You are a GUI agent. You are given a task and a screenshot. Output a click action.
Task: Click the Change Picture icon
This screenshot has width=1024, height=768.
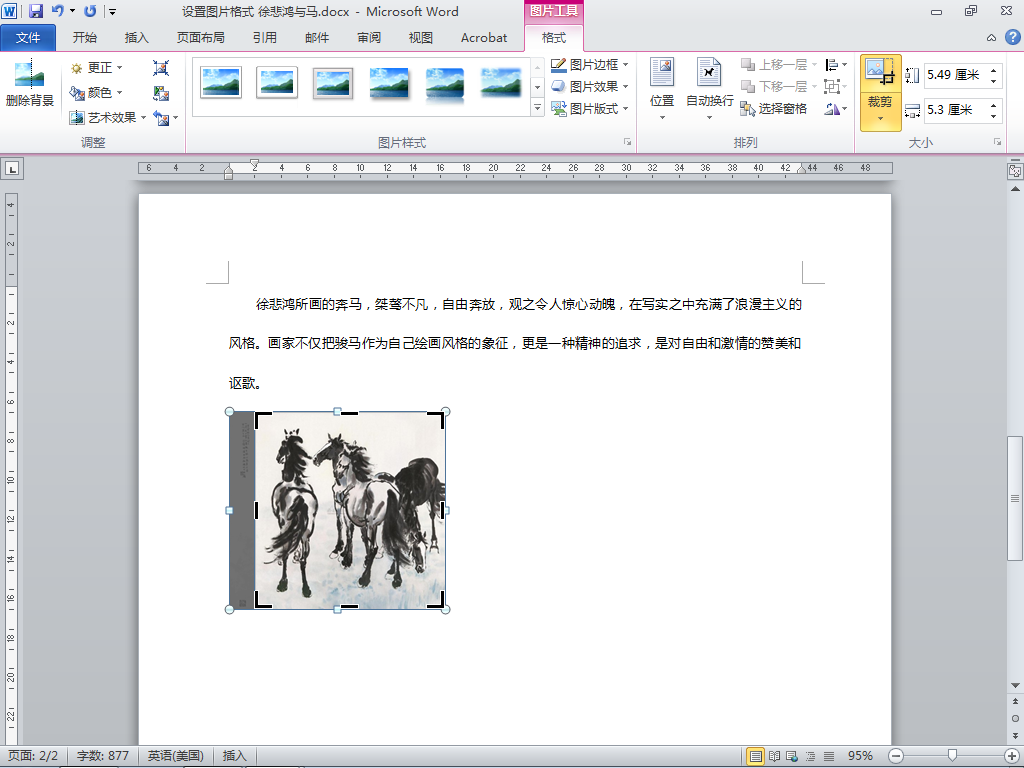161,93
